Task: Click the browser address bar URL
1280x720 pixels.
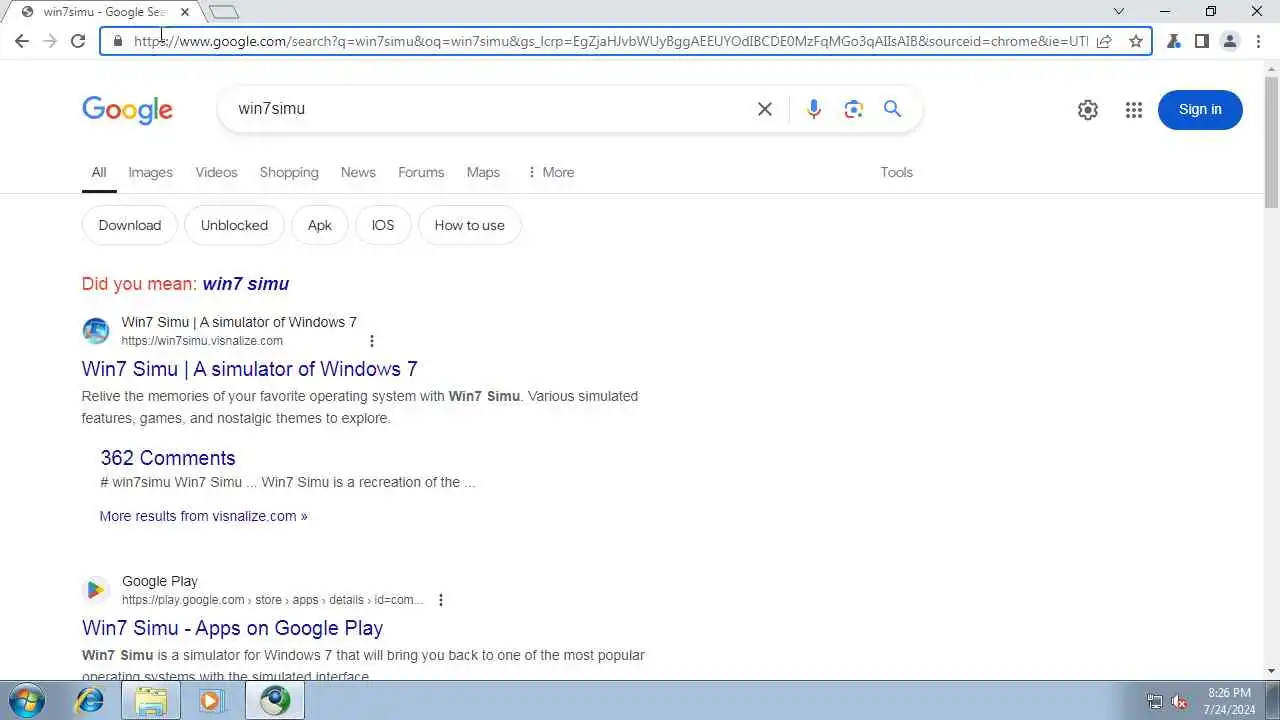Action: pos(610,41)
